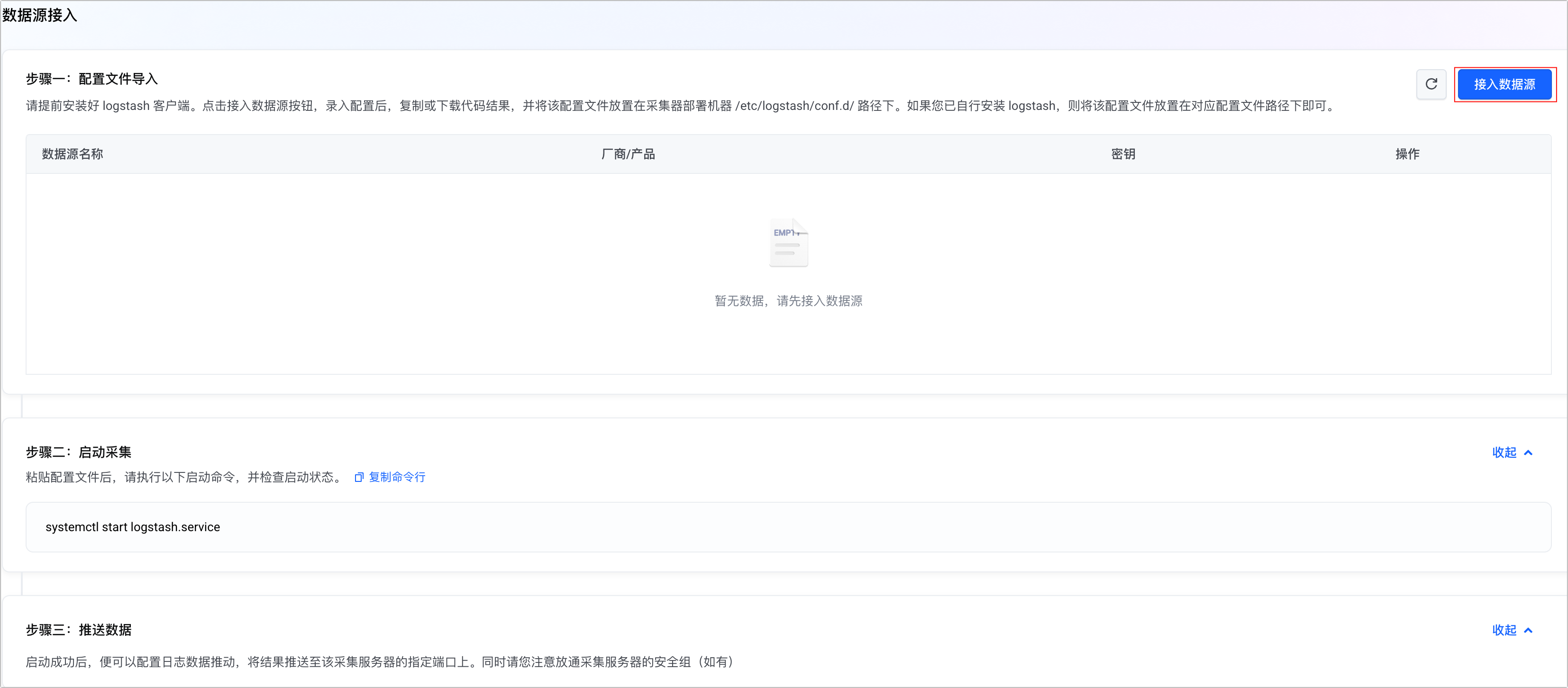Click the 步骤三：推送数据 heading
The width and height of the screenshot is (1568, 688).
point(79,630)
